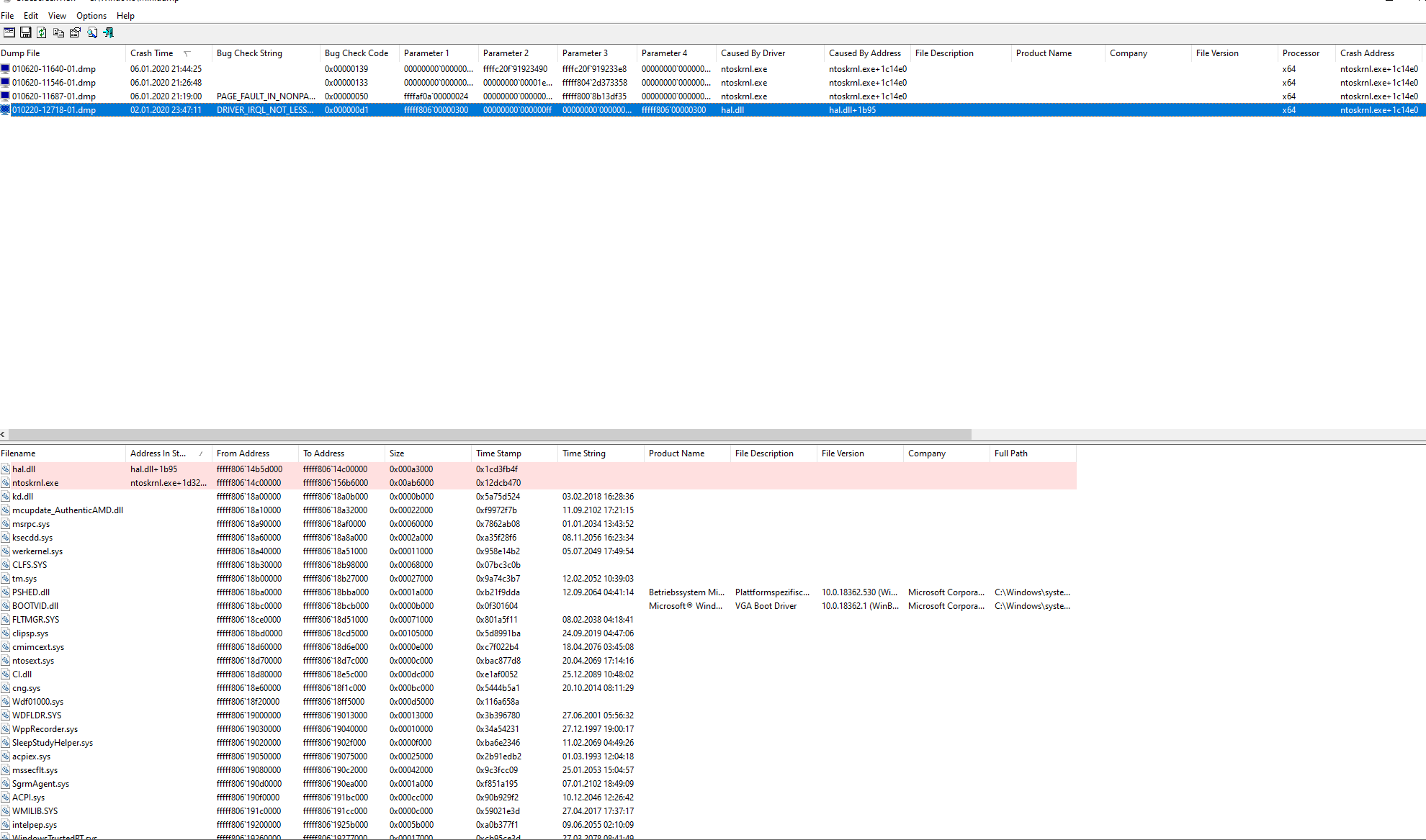Screen dimensions: 1426x840
Task: Click the Find magnifier toolbar icon
Action: tap(92, 32)
